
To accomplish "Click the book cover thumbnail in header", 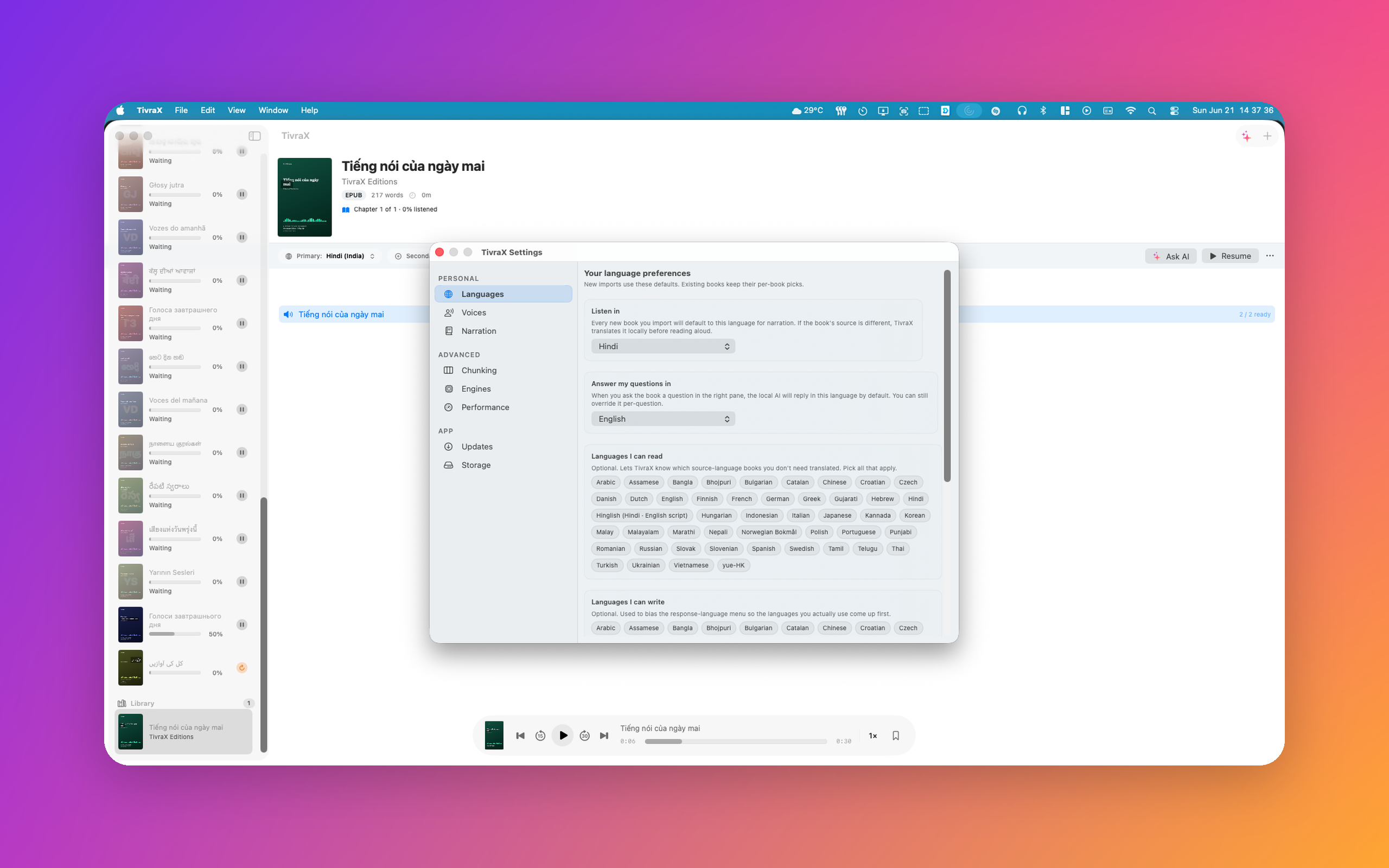I will click(305, 197).
